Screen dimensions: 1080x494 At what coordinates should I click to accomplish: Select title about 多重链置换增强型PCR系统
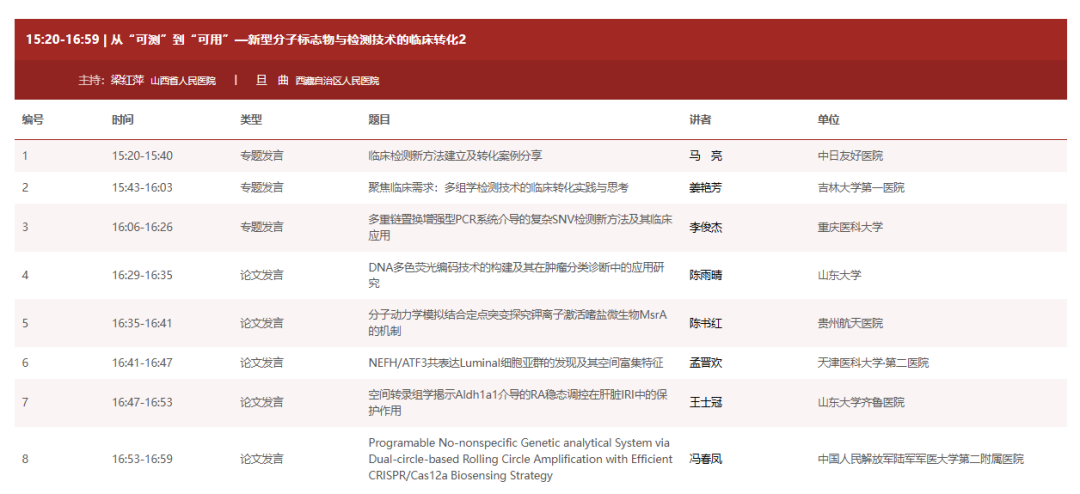[x=521, y=227]
